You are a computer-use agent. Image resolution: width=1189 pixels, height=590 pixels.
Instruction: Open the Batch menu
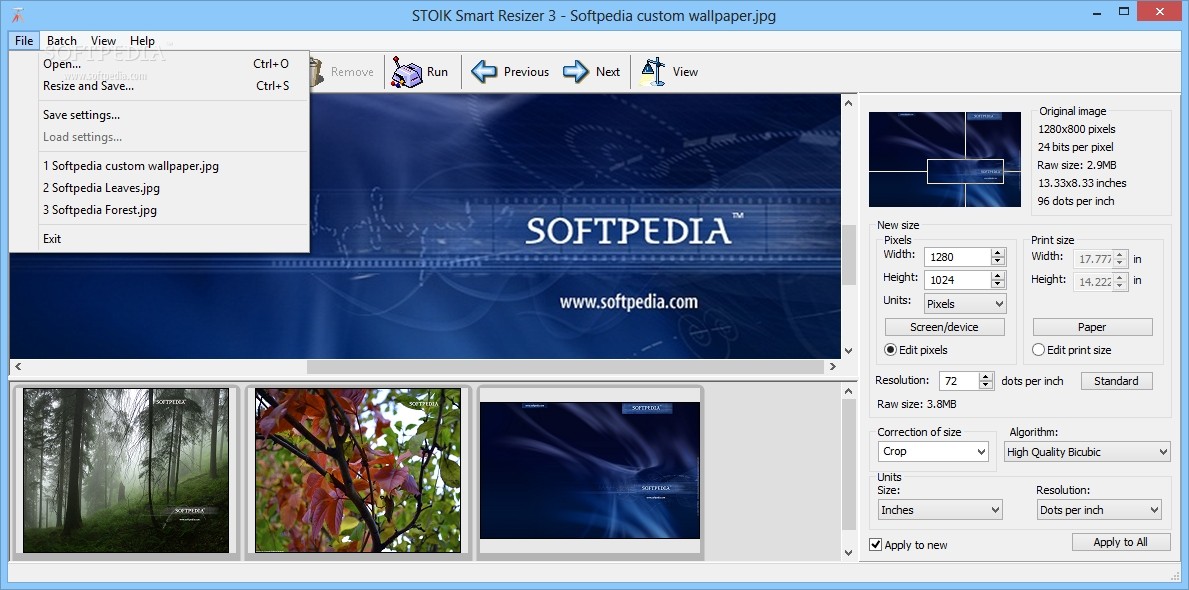click(x=61, y=41)
